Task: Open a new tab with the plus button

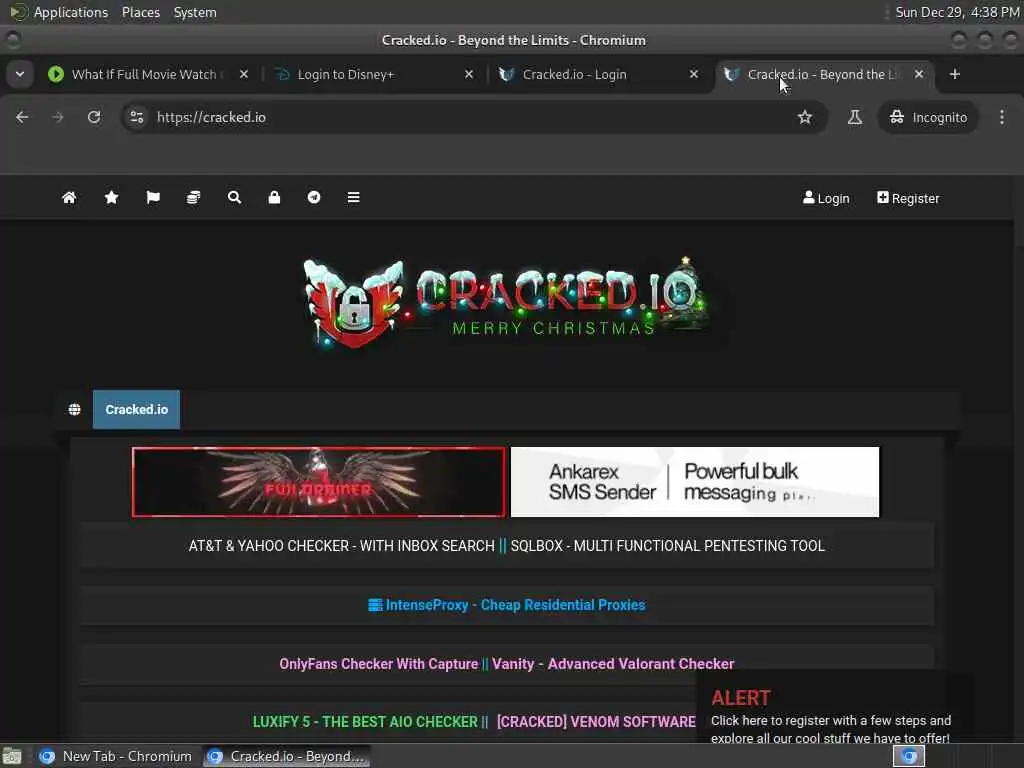Action: tap(955, 74)
